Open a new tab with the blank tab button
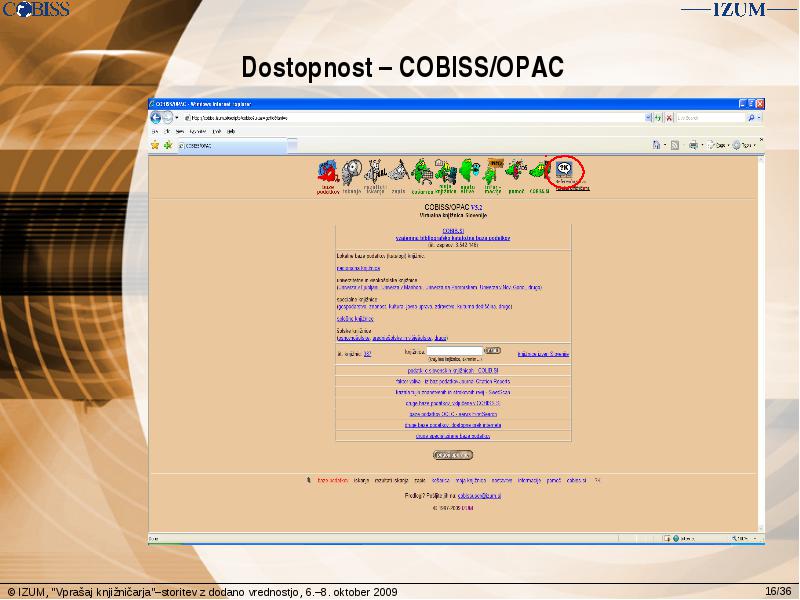Screen dimensions: 800x600 pyautogui.click(x=292, y=145)
